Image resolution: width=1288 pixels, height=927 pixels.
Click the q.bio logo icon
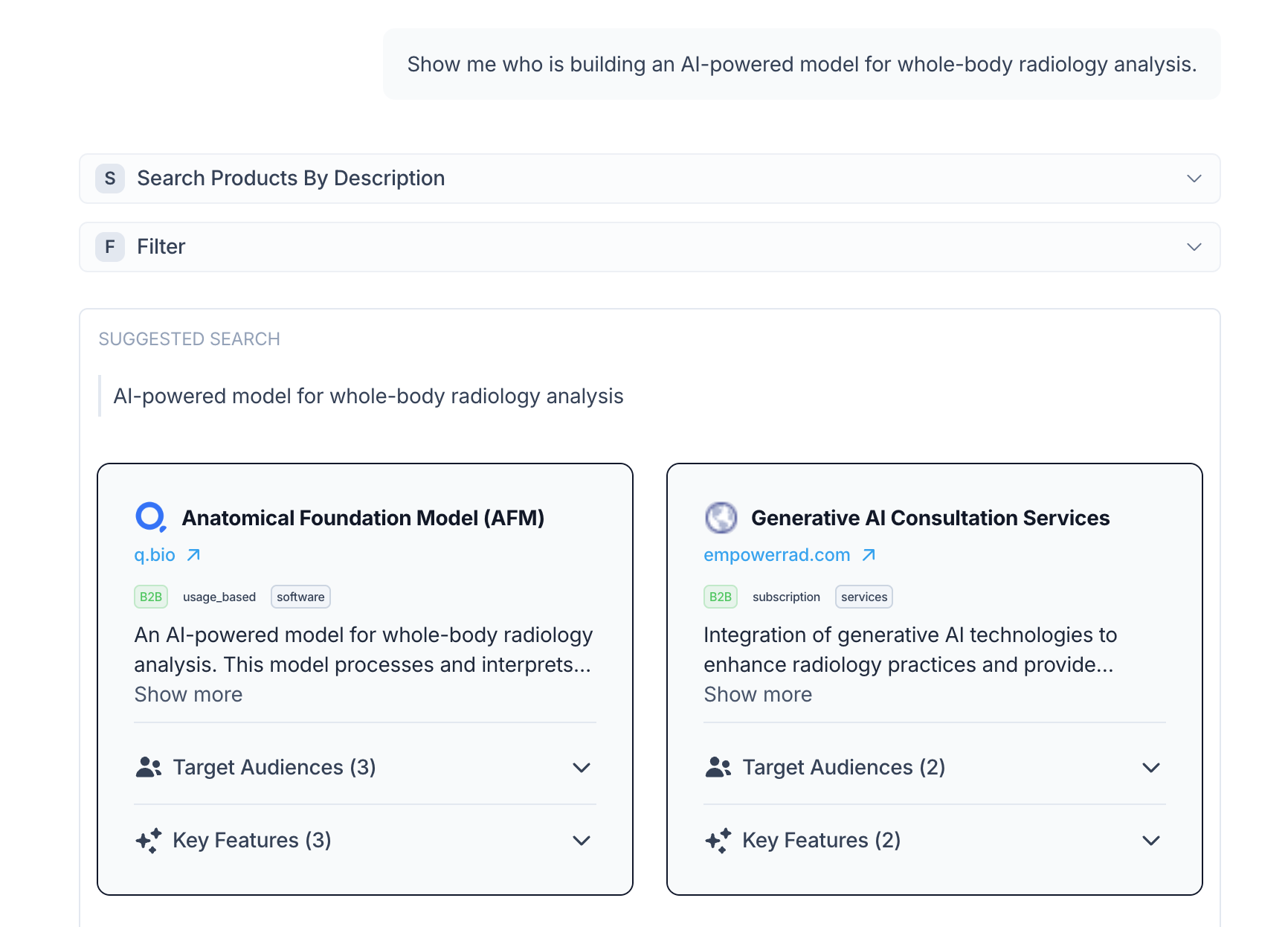[x=151, y=517]
